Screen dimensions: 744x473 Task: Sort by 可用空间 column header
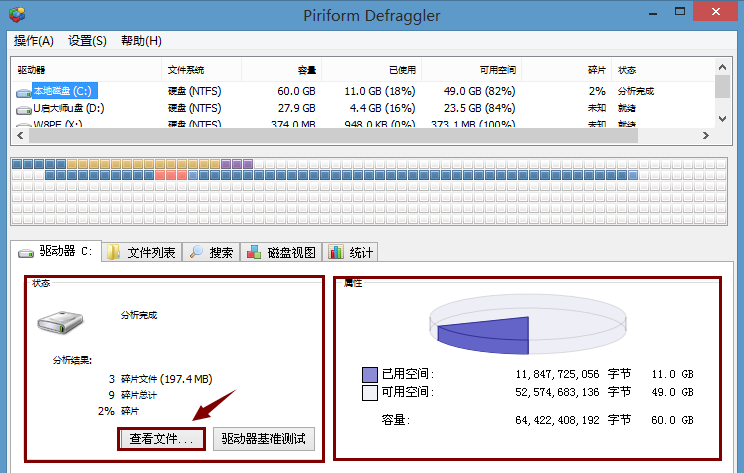pos(472,70)
